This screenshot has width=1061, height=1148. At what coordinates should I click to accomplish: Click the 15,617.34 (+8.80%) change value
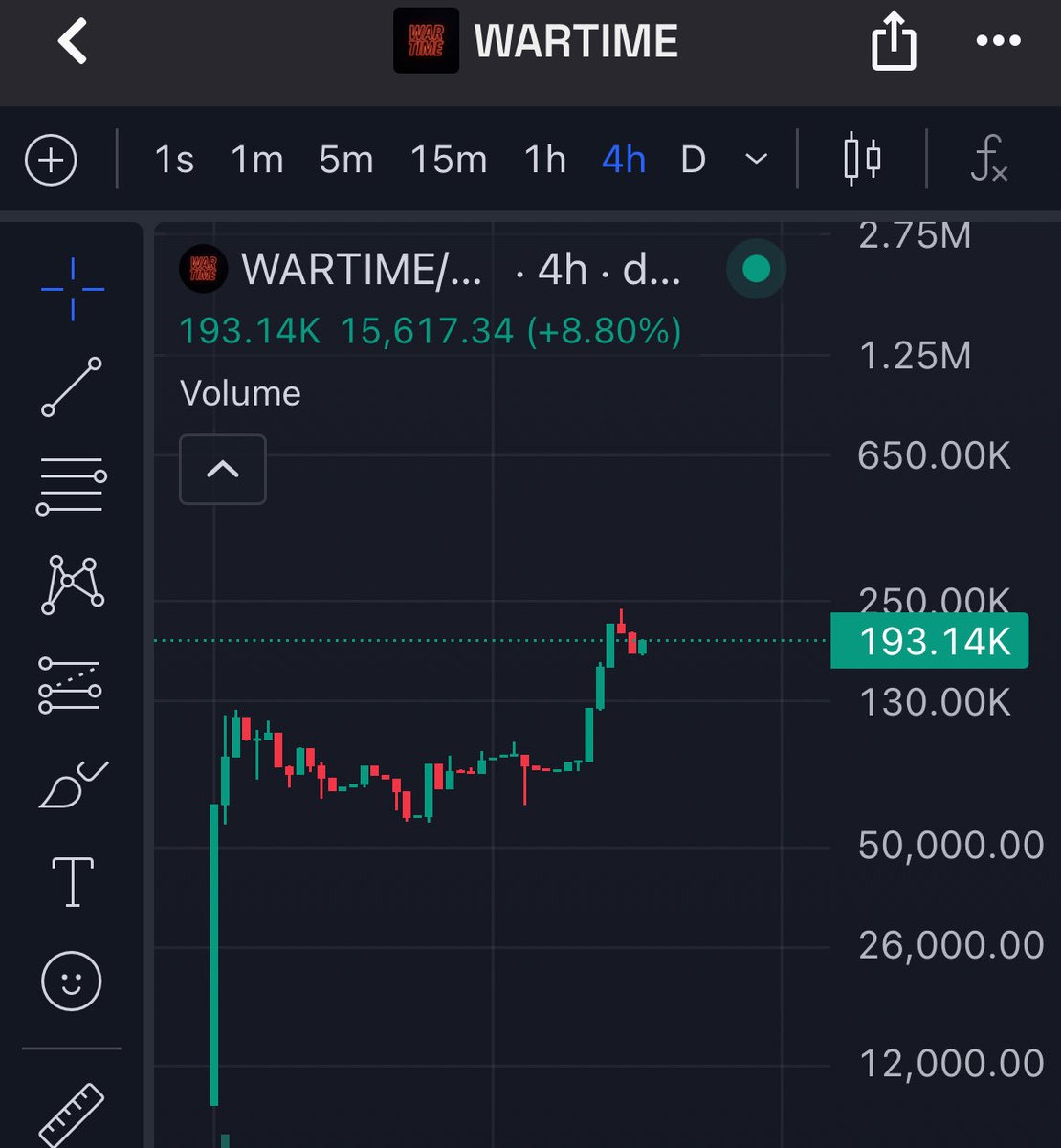point(510,332)
